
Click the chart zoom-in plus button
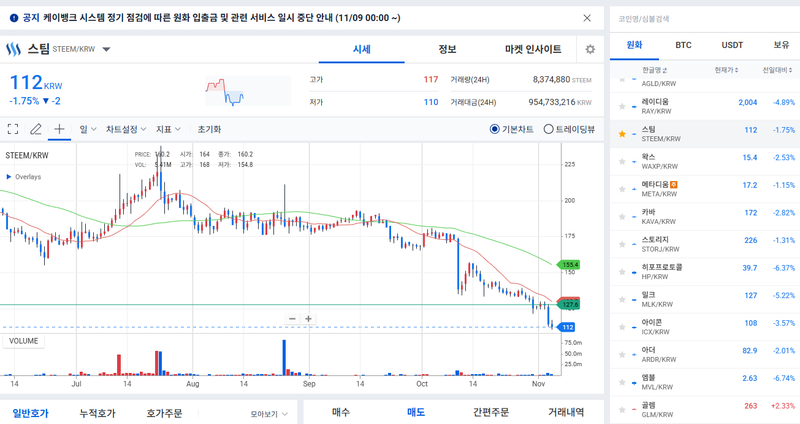[309, 319]
